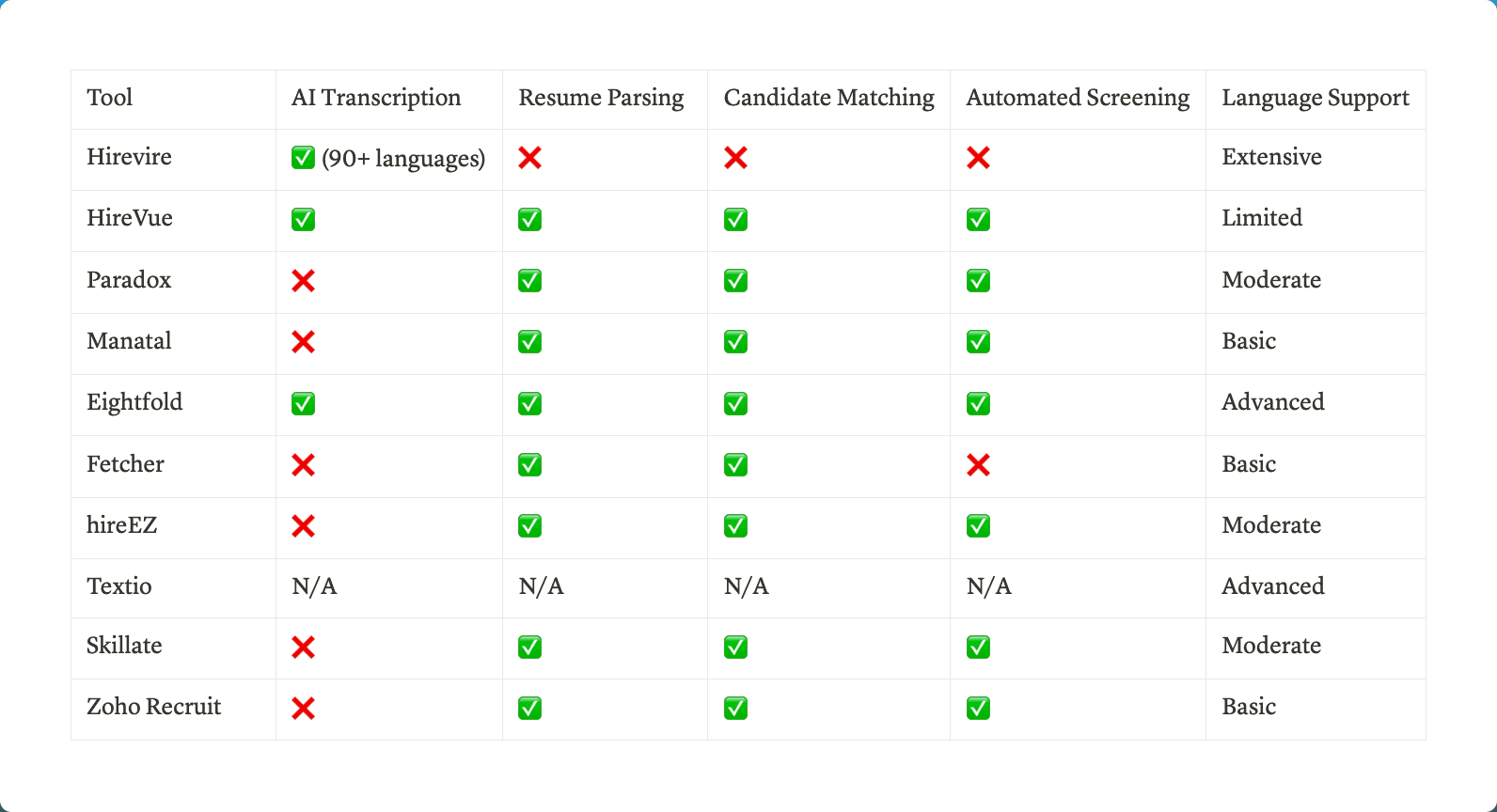1497x812 pixels.
Task: Click HireVue's Candidate Matching green checkmark
Action: tap(735, 219)
